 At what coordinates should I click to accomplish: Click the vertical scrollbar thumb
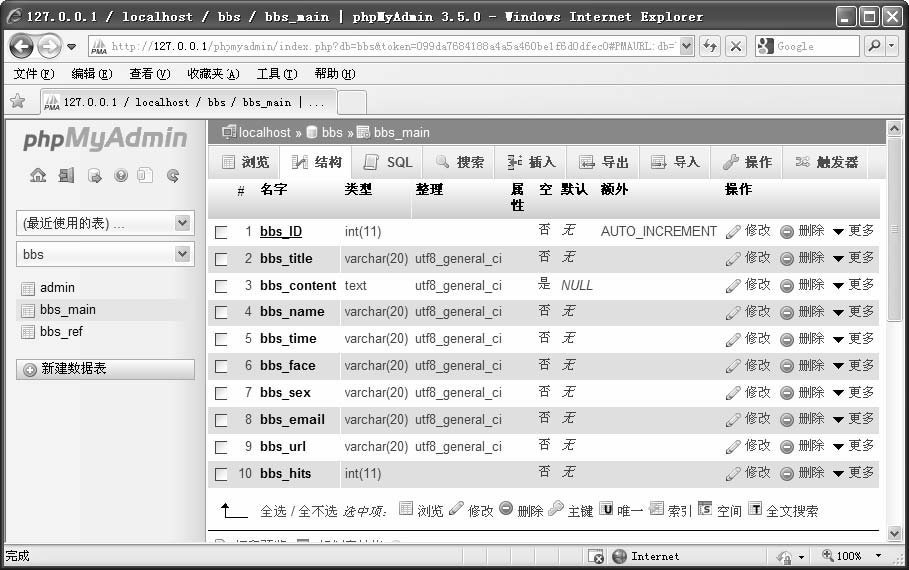tap(894, 229)
